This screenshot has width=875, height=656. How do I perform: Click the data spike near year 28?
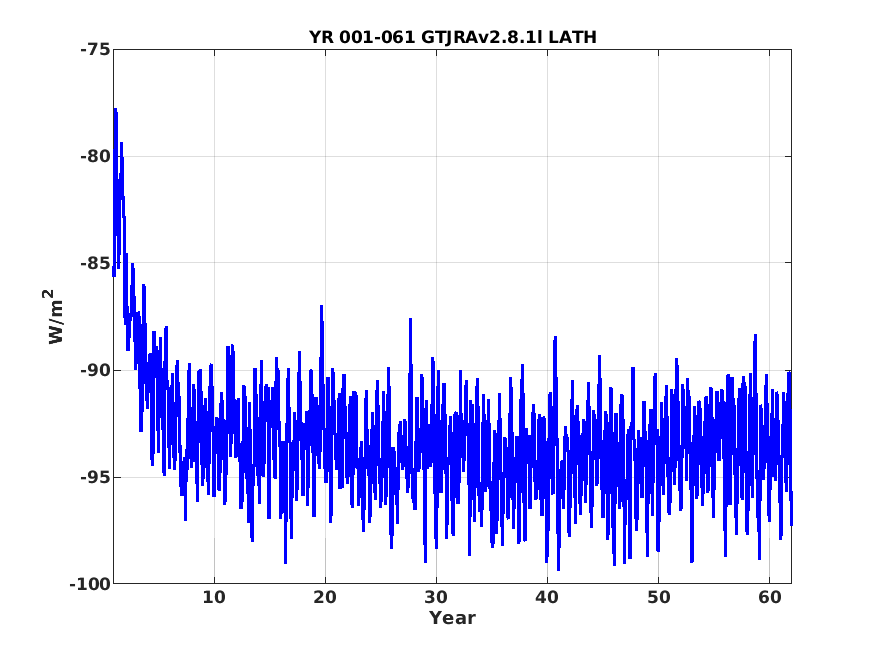coord(410,321)
